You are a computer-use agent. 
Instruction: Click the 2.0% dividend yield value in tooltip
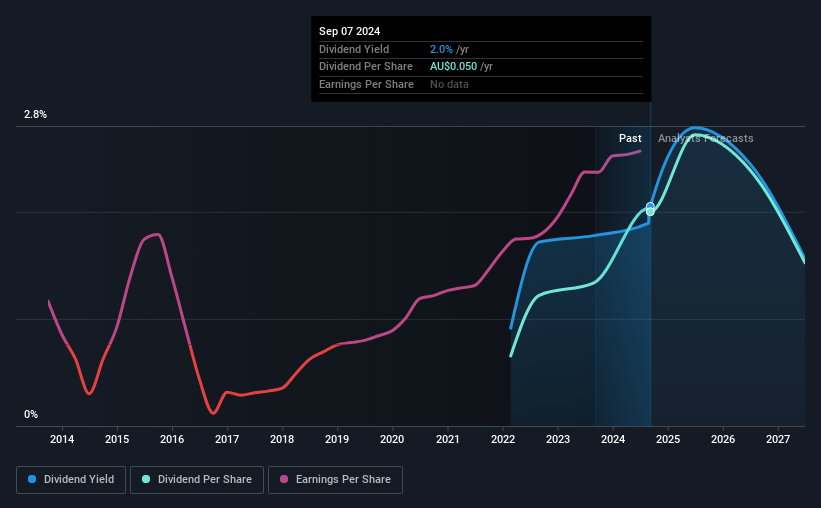441,49
